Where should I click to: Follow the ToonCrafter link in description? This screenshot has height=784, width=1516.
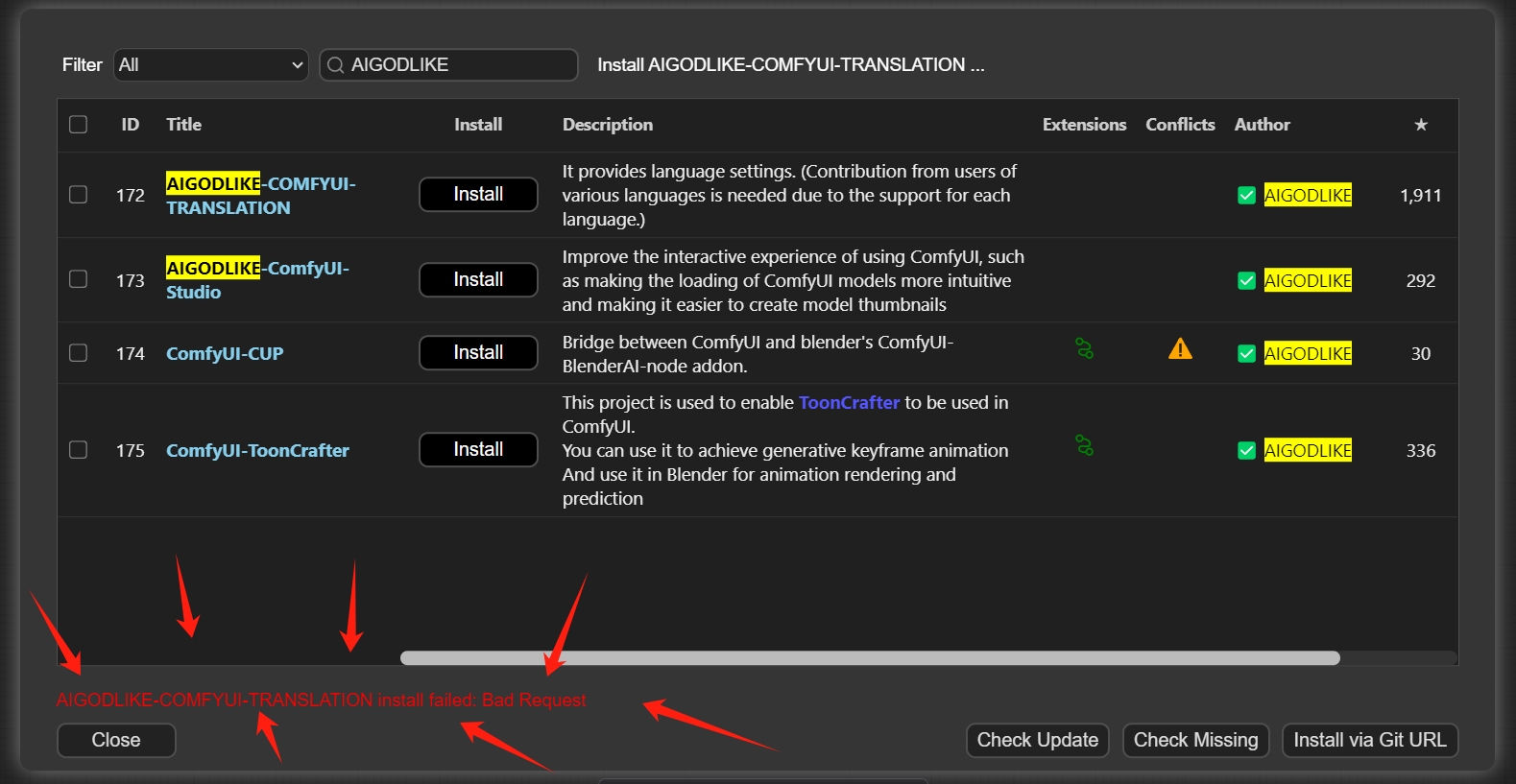[849, 403]
